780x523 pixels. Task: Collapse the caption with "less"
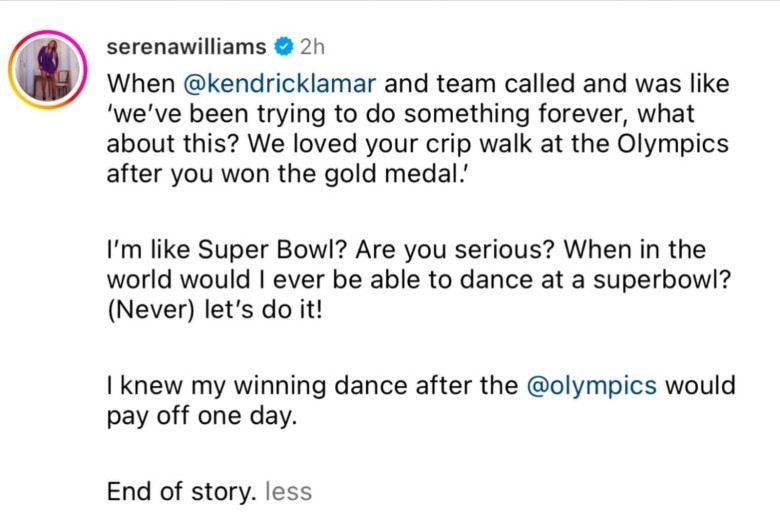[289, 492]
